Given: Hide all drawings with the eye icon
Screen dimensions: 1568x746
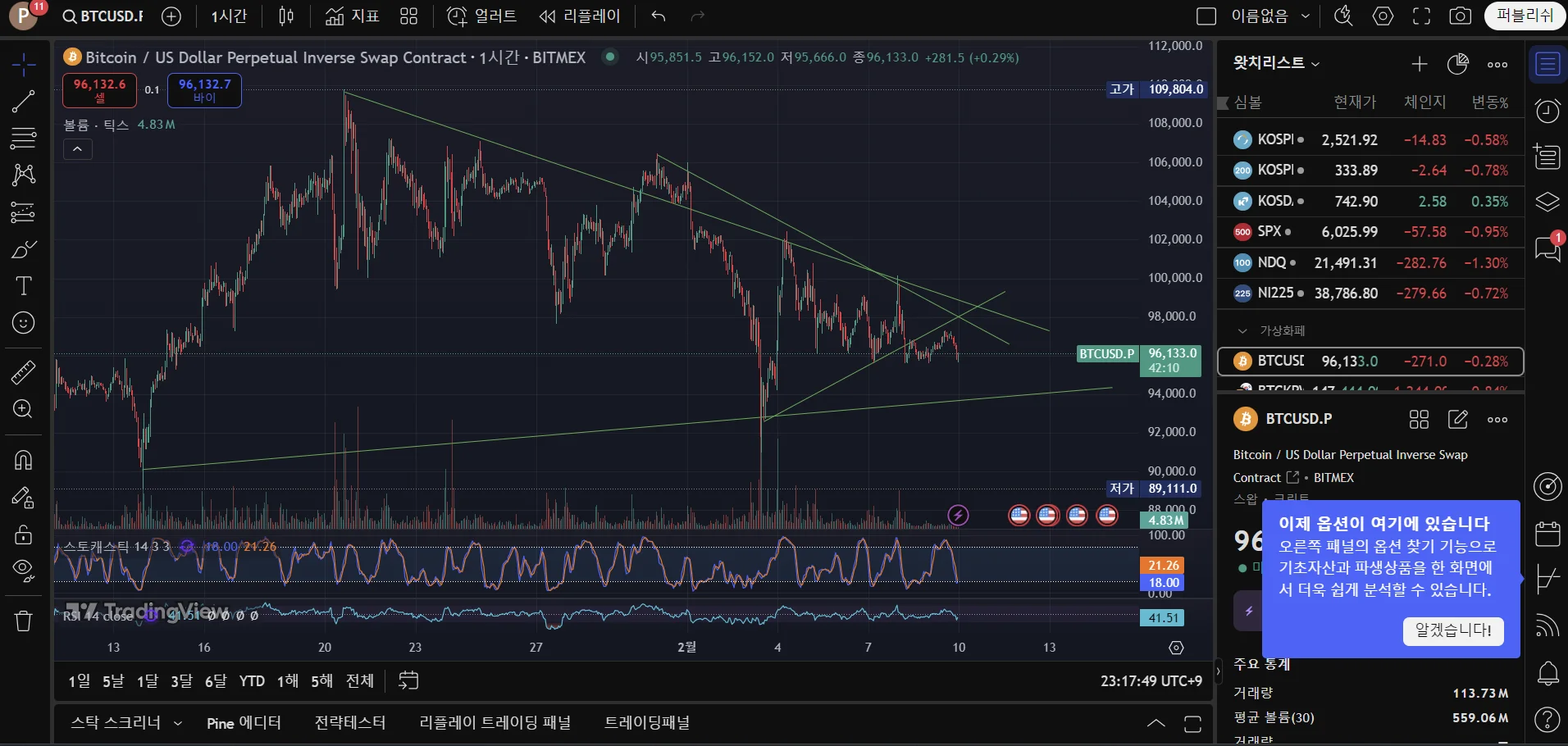Looking at the screenshot, I should click(x=24, y=571).
